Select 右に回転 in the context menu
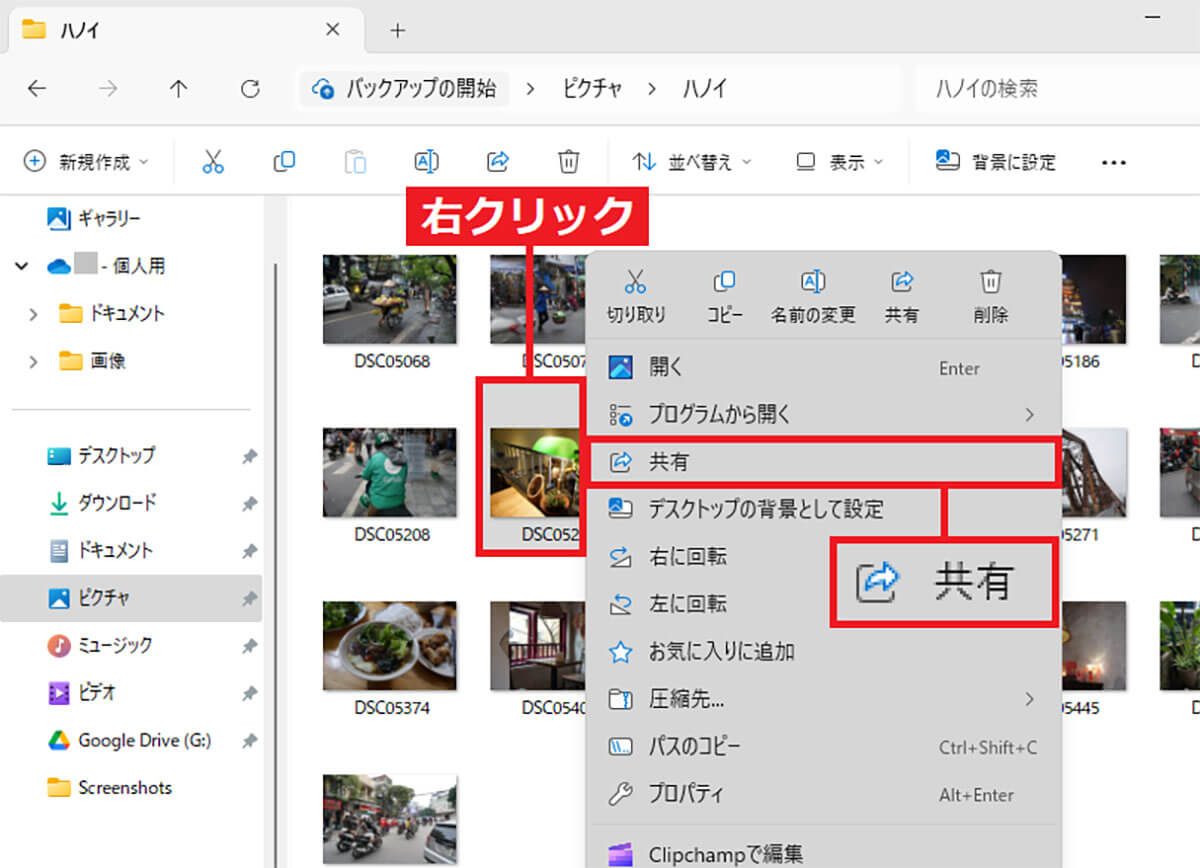The image size is (1200, 868). pos(822,556)
